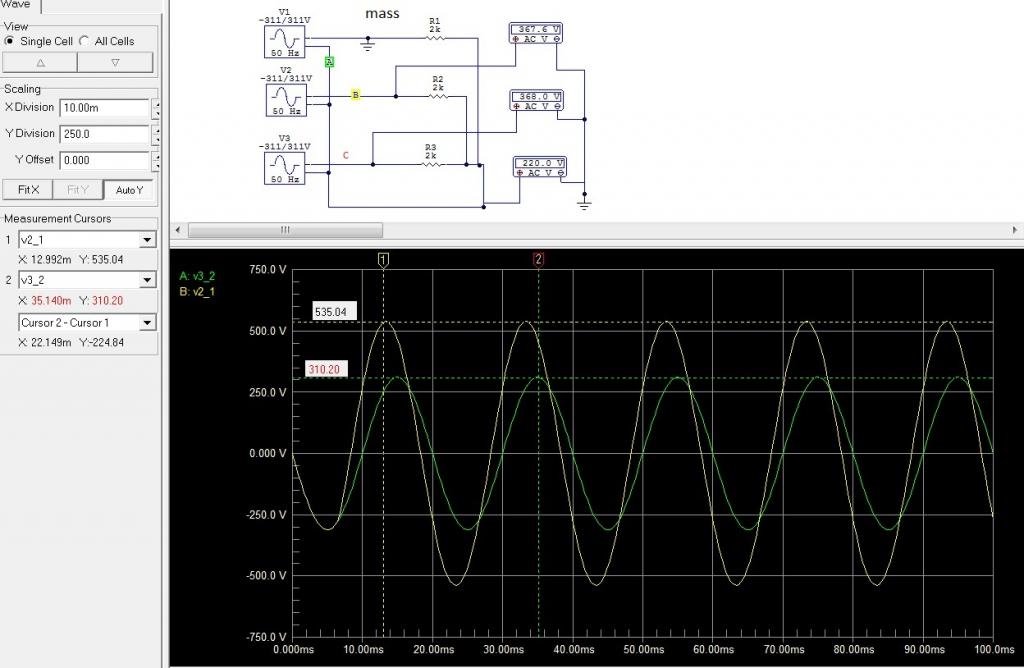
Task: Click cursor 2 reading X: 35.140m
Action: [x=44, y=301]
